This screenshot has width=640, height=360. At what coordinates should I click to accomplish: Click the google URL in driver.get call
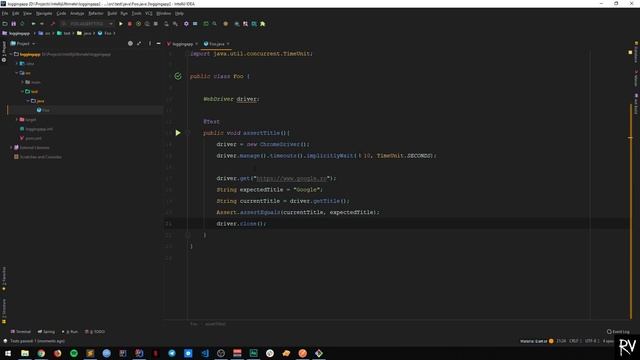pos(291,178)
